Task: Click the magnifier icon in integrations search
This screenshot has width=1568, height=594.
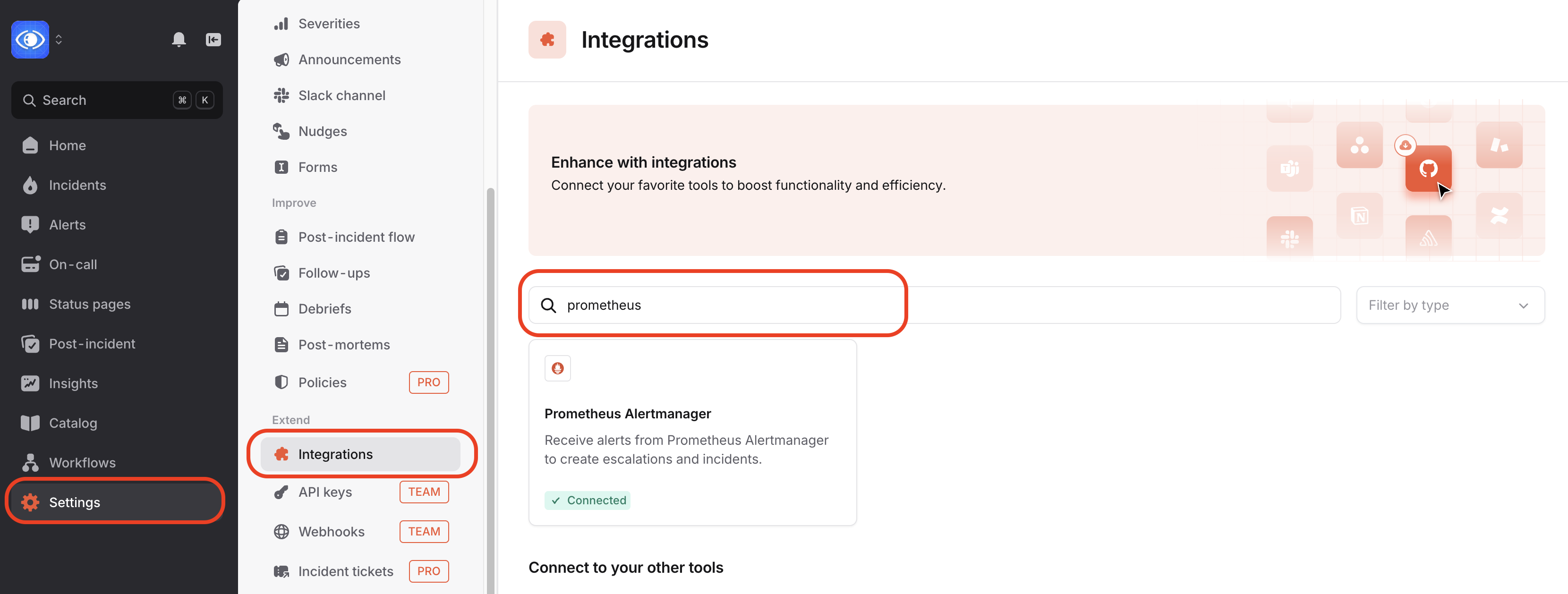Action: click(548, 305)
